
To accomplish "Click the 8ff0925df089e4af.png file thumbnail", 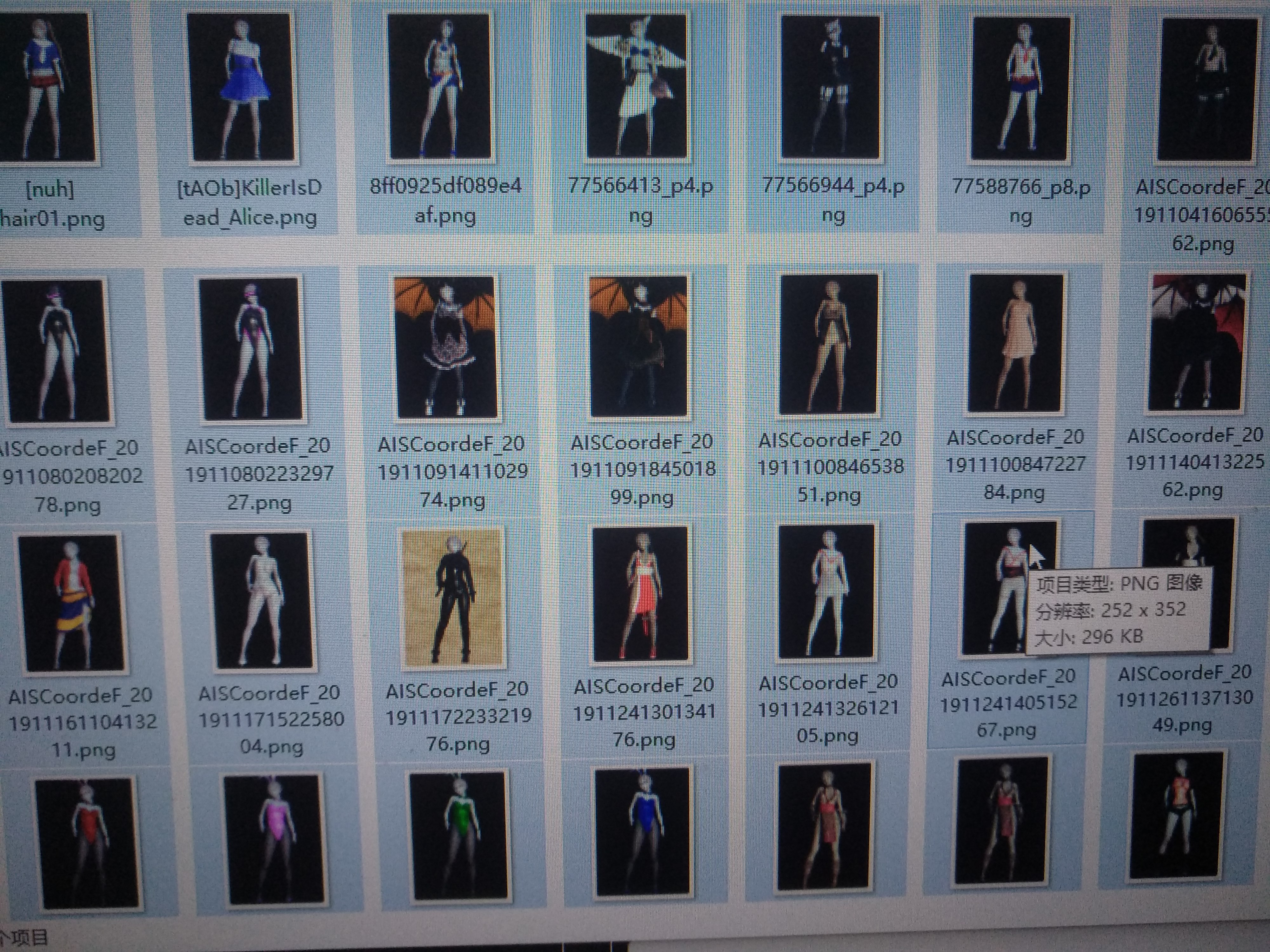I will click(440, 86).
